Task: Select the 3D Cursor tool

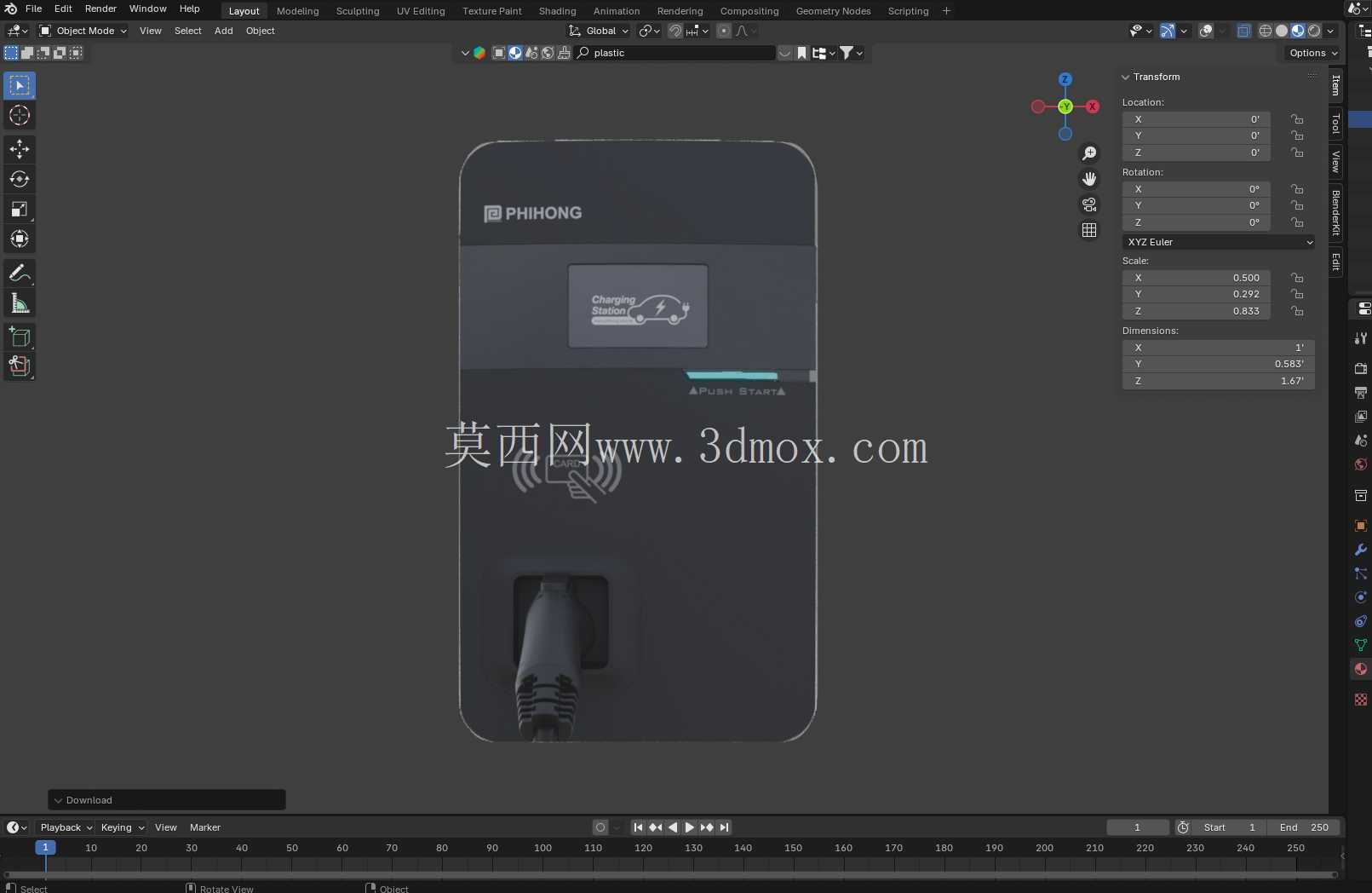Action: [x=20, y=115]
